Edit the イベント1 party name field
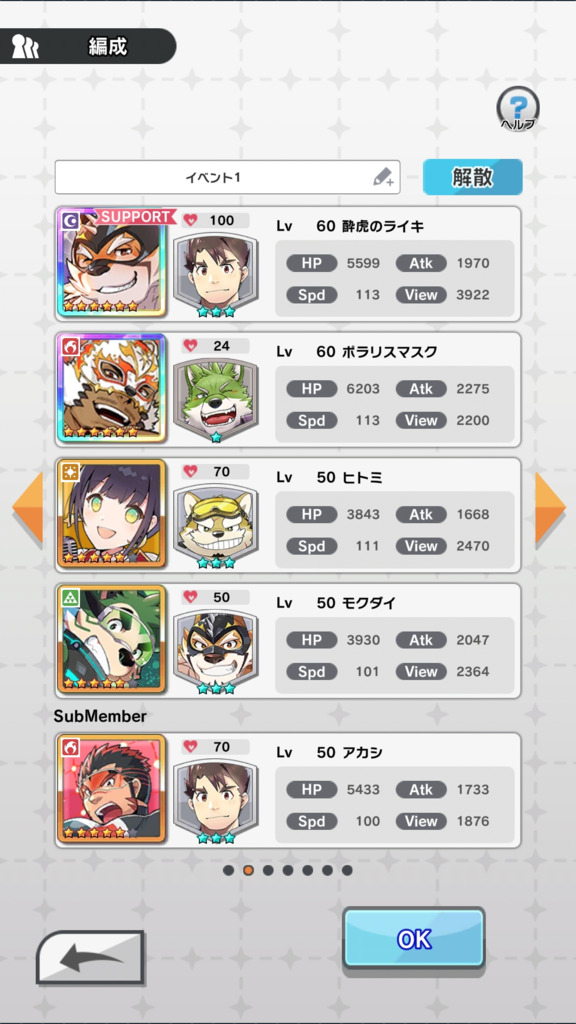576x1024 pixels. point(227,177)
